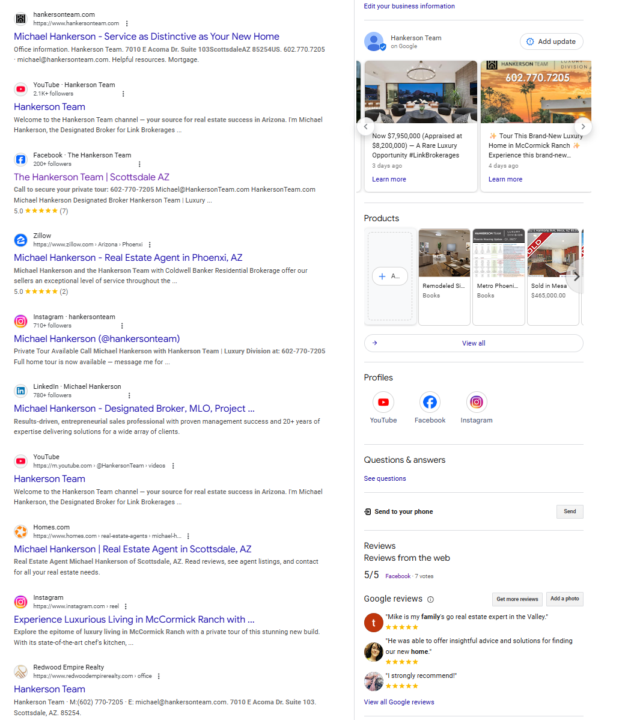Open three-dot menu for LinkedIn result
625x720 pixels.
[129, 395]
